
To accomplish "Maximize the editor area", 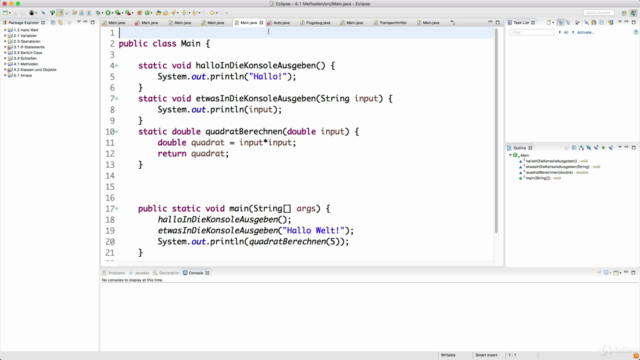I will (498, 22).
